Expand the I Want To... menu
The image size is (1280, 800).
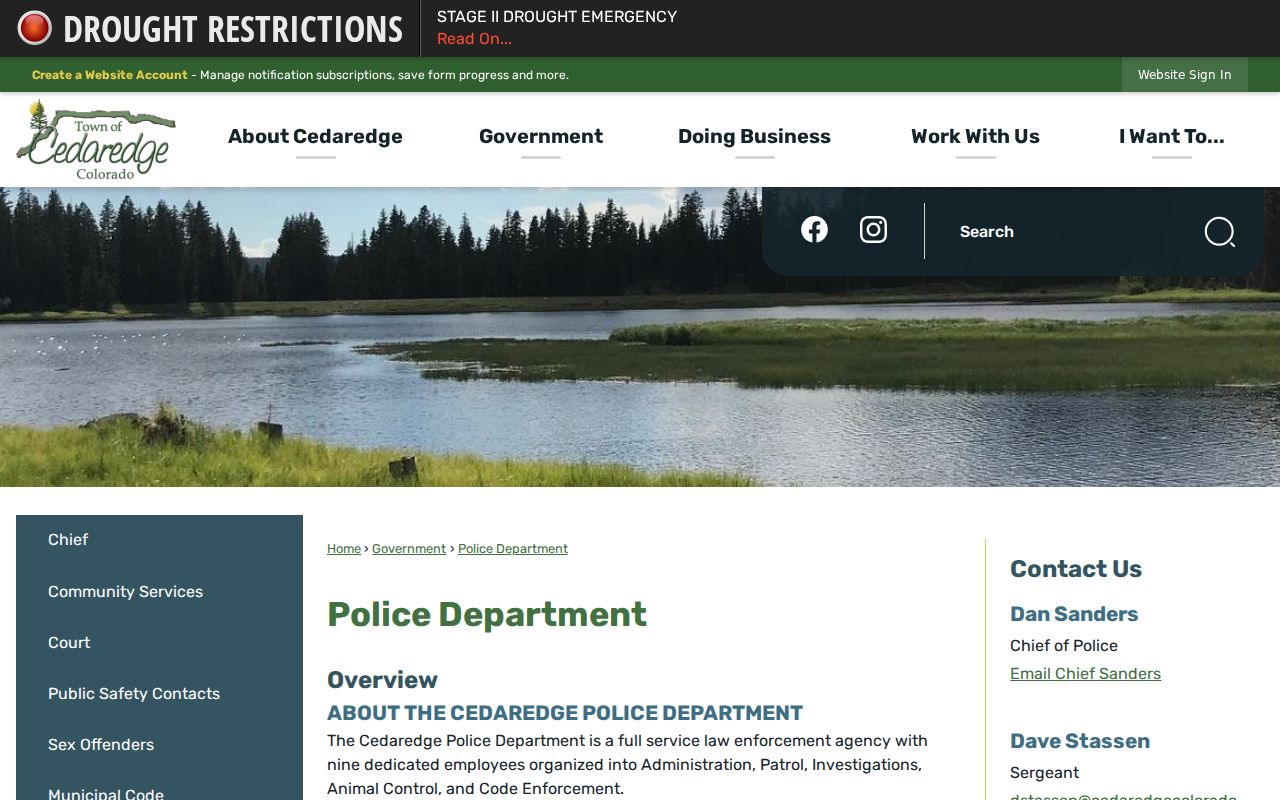[1171, 137]
